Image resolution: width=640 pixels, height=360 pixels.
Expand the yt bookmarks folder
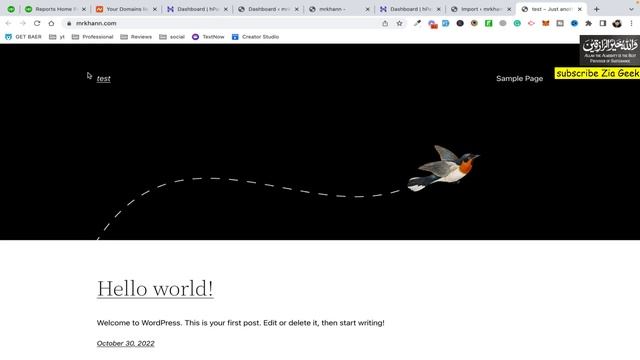click(x=57, y=37)
